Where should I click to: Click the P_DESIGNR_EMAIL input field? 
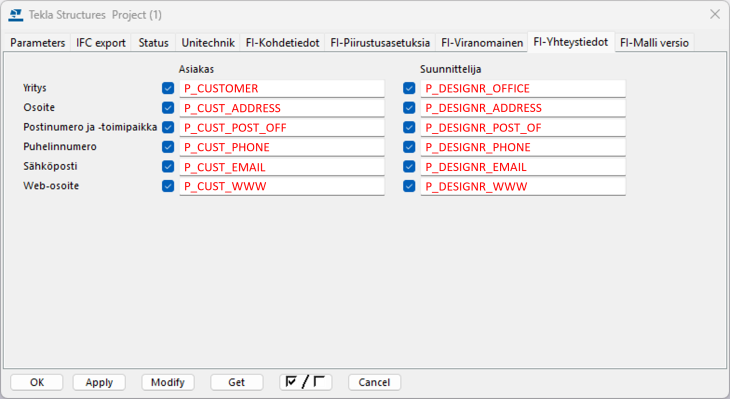tap(523, 167)
